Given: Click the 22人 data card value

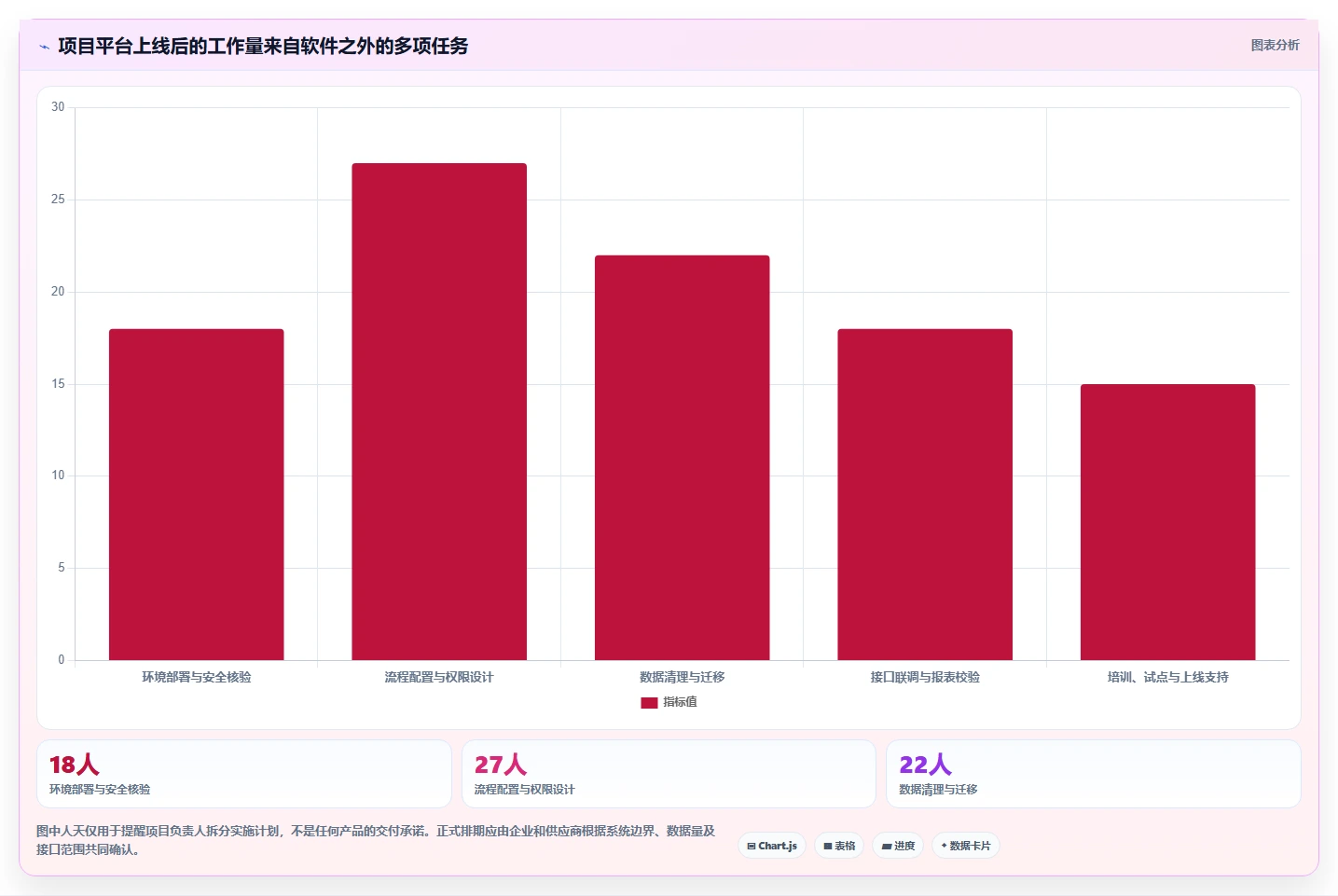Looking at the screenshot, I should pyautogui.click(x=925, y=765).
